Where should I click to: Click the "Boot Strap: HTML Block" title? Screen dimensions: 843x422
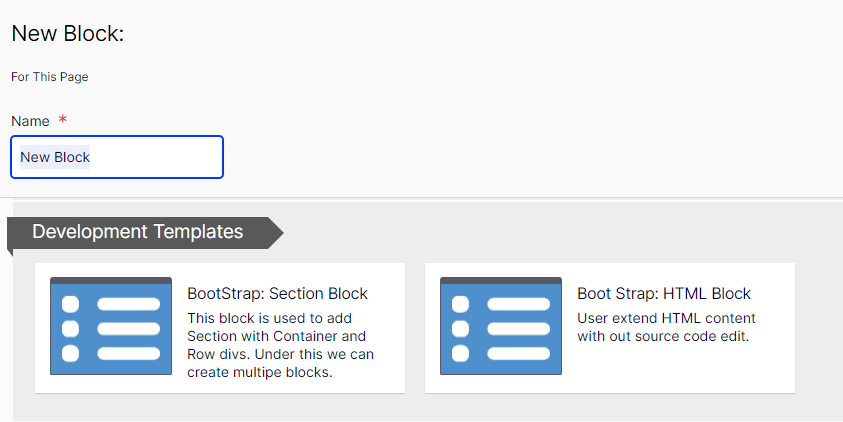pyautogui.click(x=663, y=294)
